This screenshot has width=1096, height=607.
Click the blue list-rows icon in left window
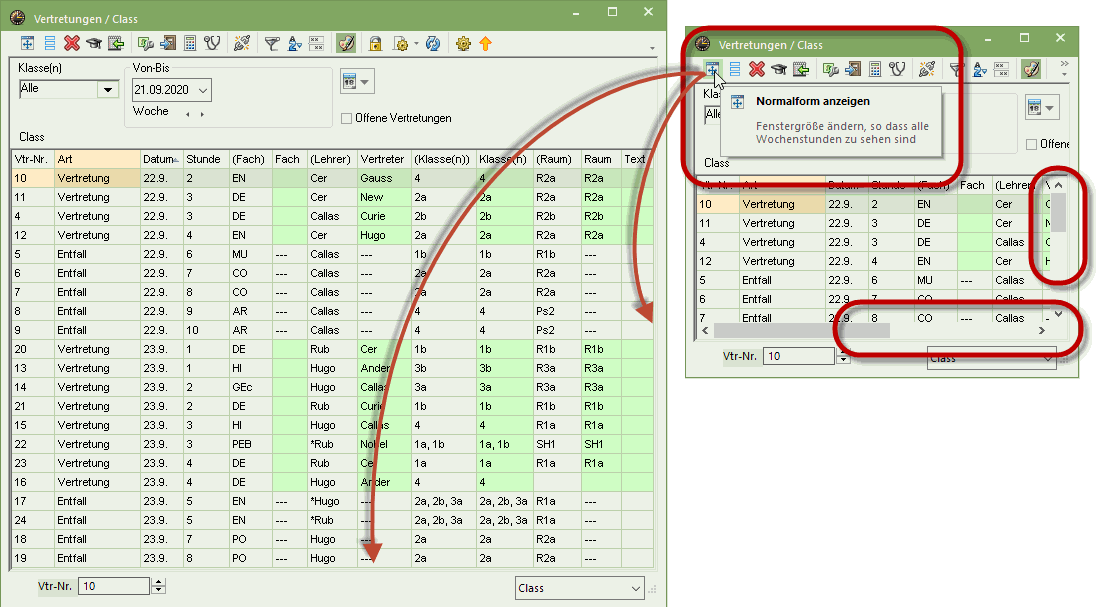tap(50, 43)
